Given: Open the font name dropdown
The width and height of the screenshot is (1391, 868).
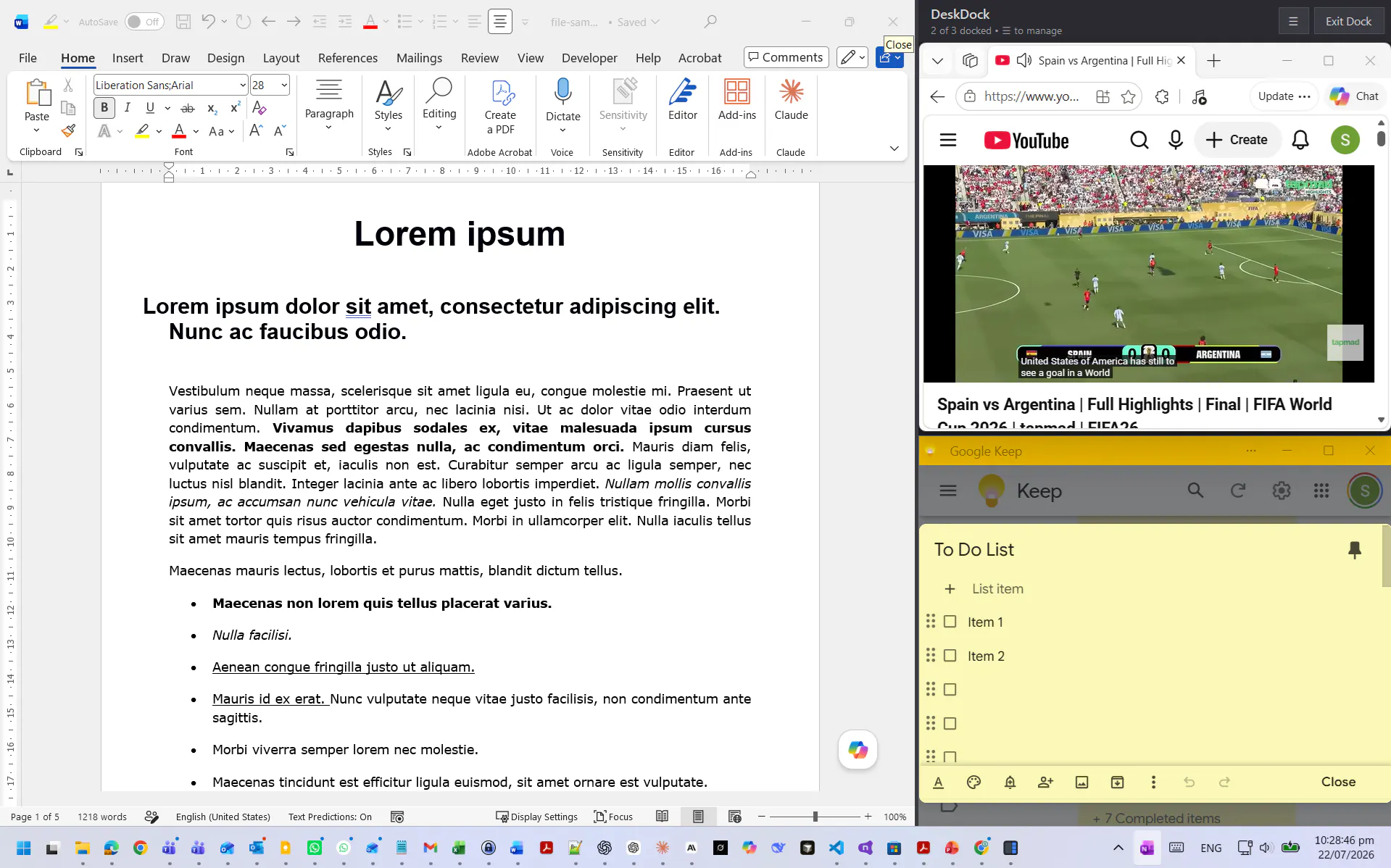Looking at the screenshot, I should [x=242, y=85].
